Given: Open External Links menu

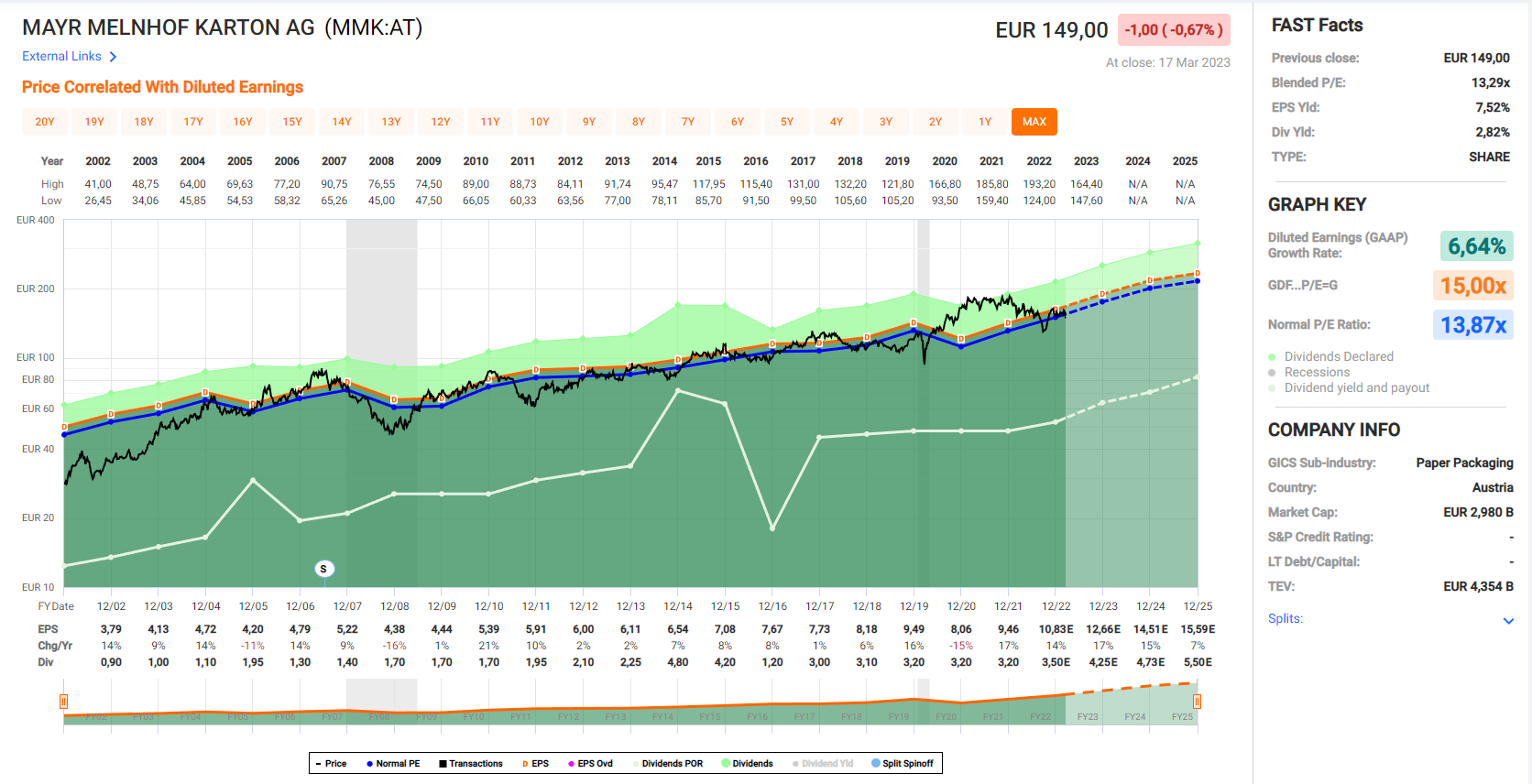Looking at the screenshot, I should (62, 57).
